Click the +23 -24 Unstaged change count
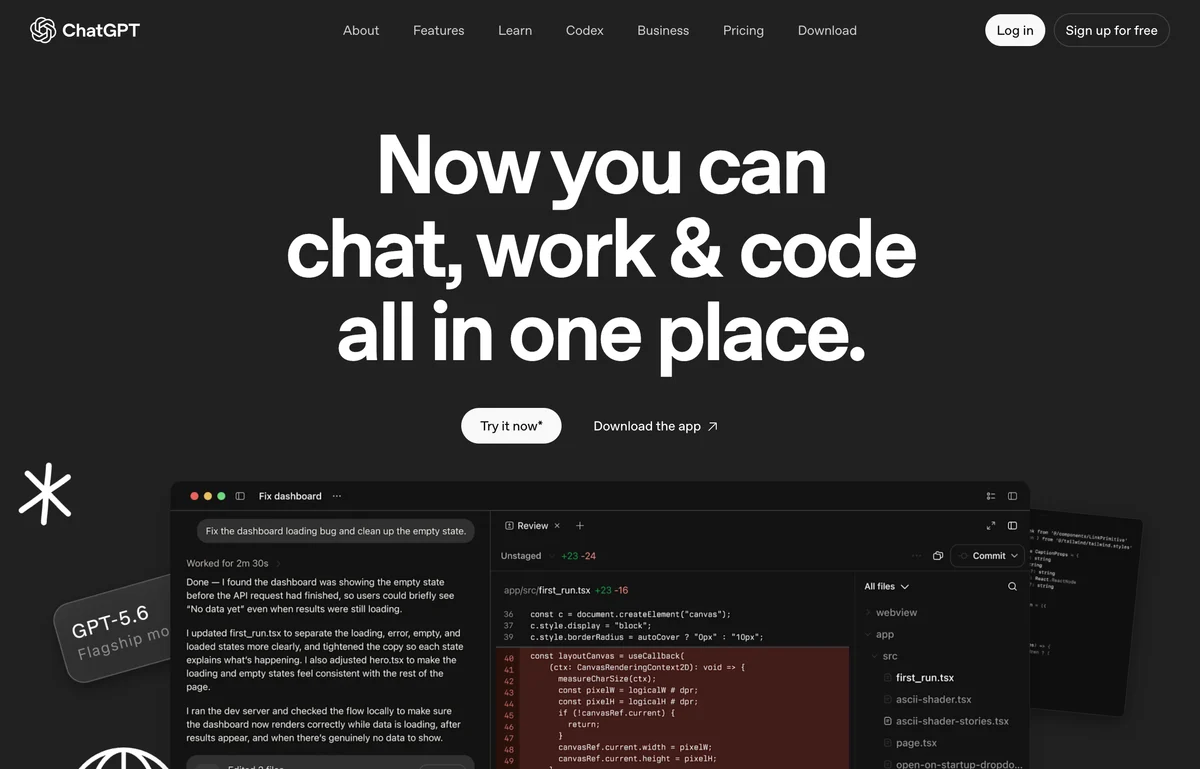 (578, 556)
